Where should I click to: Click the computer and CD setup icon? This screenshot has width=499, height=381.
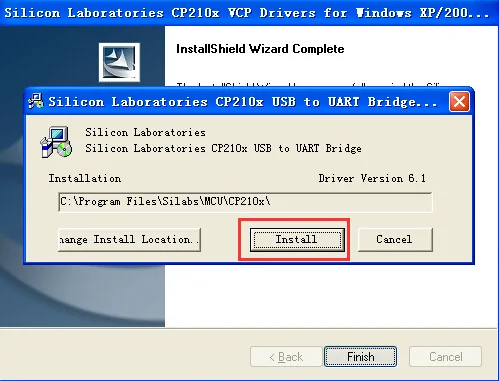pos(56,142)
